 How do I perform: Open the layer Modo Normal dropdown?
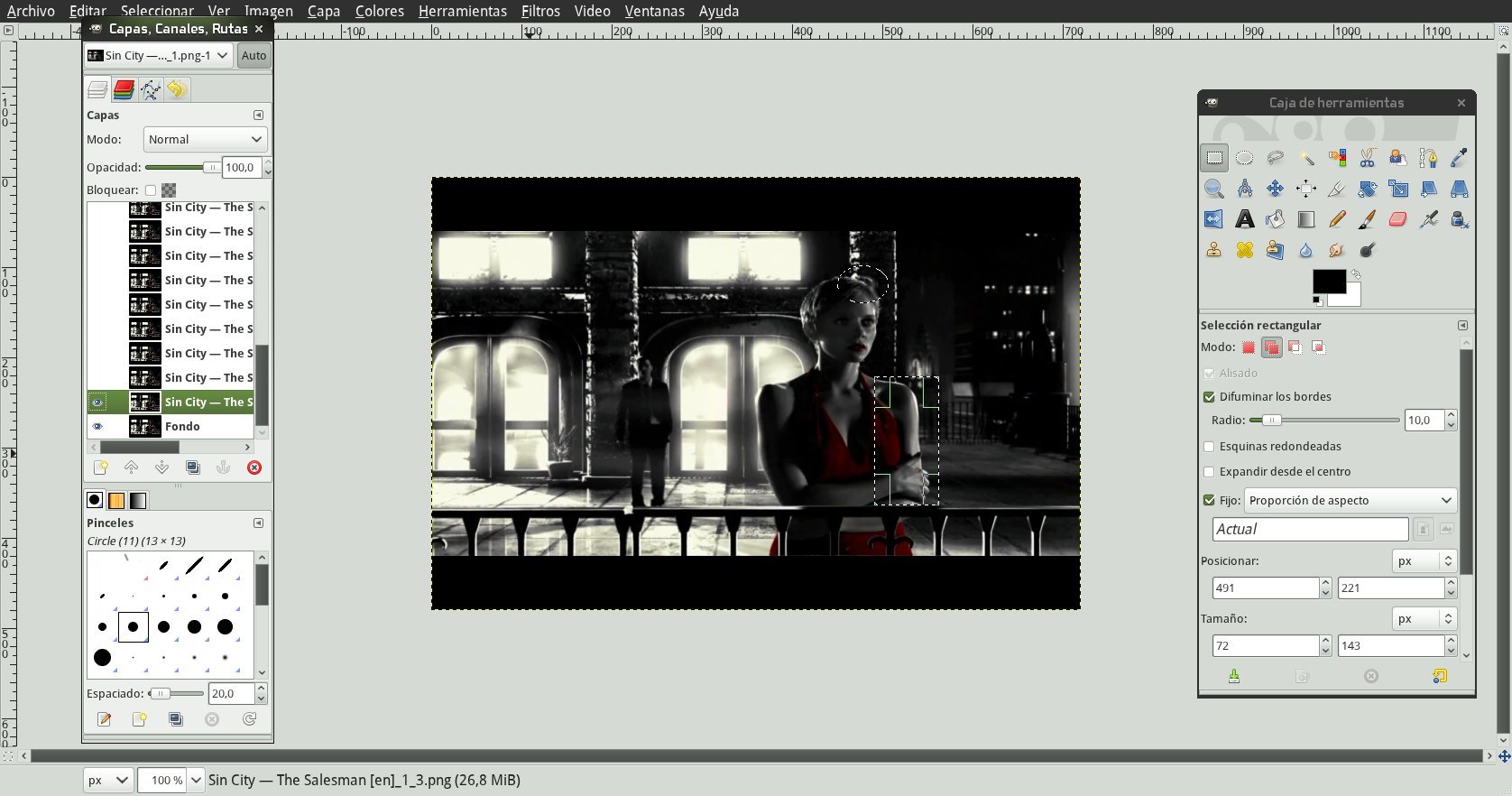point(205,139)
